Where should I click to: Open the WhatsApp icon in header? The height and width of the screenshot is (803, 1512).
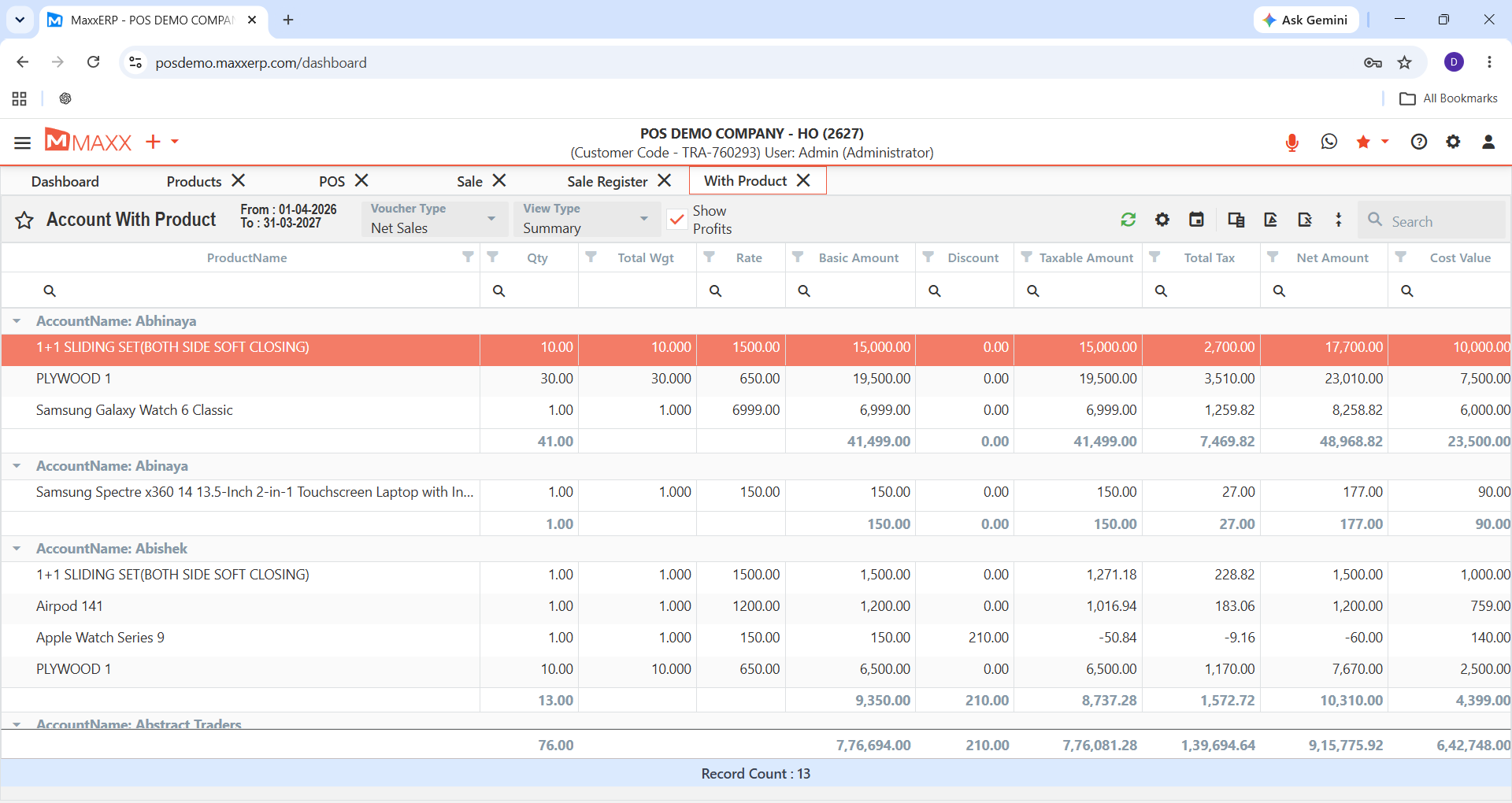[1329, 142]
